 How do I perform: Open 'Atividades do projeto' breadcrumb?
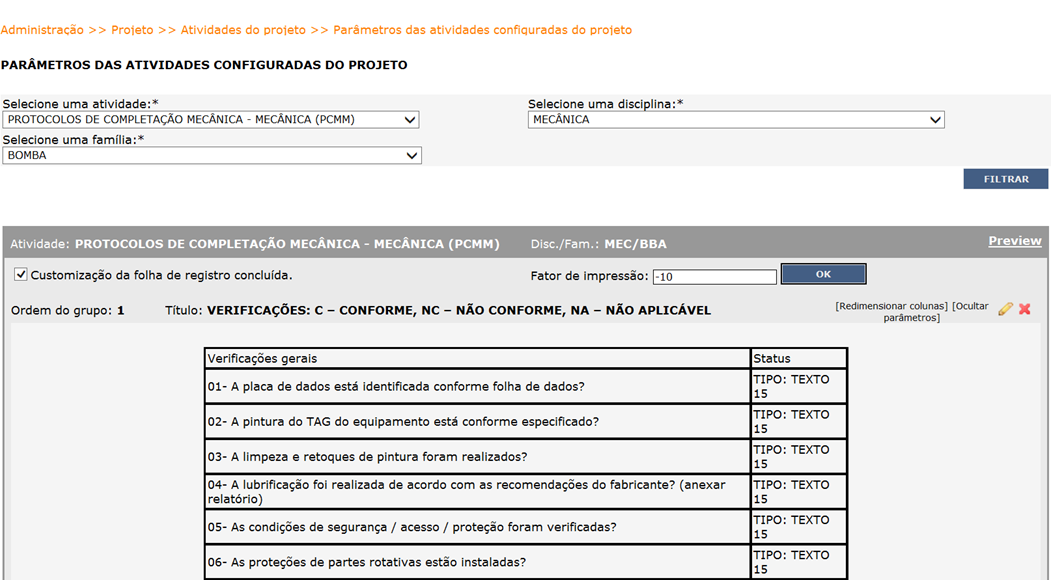pyautogui.click(x=243, y=30)
